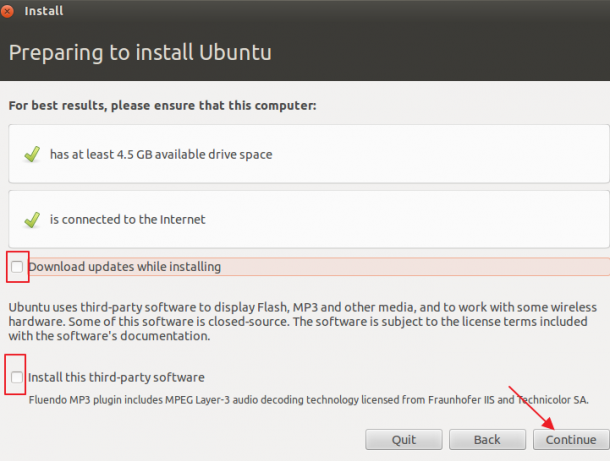Click the green checkmark beside drive space
This screenshot has height=461, width=610.
pos(32,154)
